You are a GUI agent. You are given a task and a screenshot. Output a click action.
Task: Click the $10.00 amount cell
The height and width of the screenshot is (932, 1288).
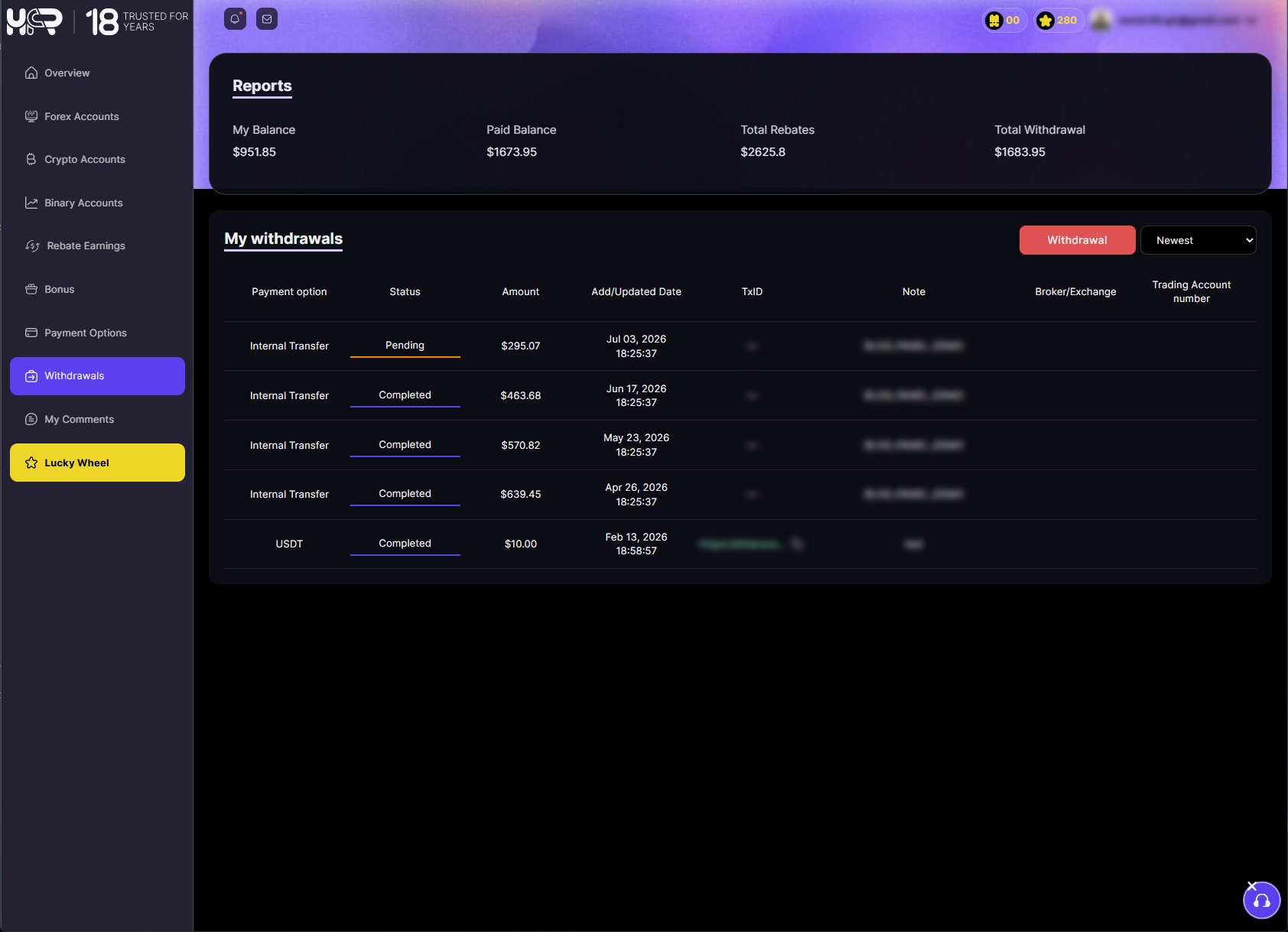[521, 544]
